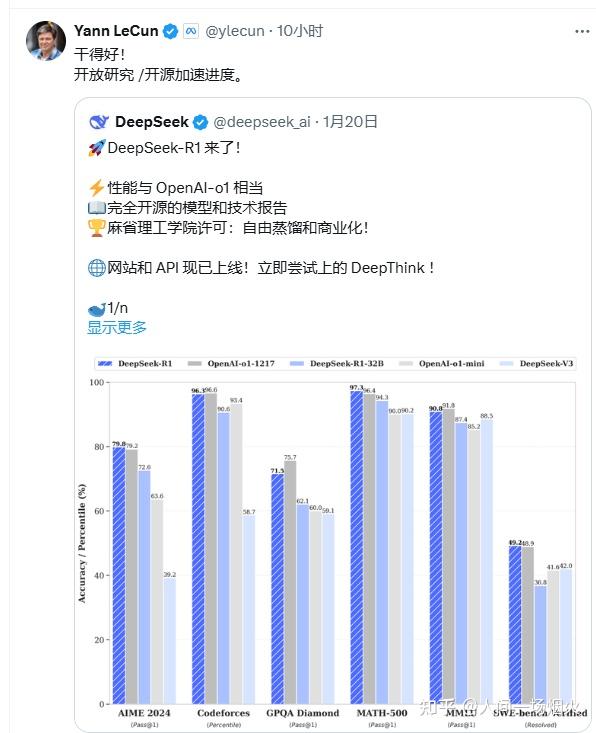Click the Meta affiliation badge icon
The height and width of the screenshot is (733, 596).
click(x=191, y=31)
